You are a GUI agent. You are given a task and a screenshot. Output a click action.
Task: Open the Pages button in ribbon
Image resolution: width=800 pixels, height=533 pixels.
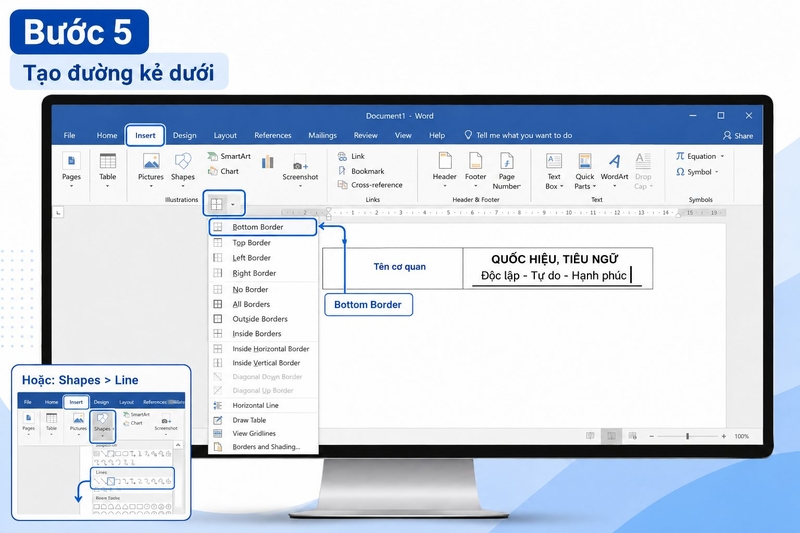point(71,167)
